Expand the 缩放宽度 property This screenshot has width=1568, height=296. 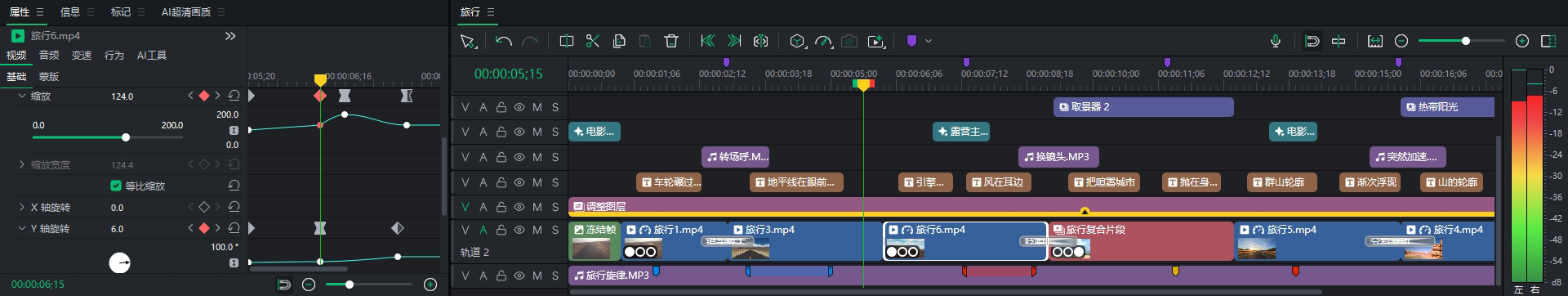point(21,164)
